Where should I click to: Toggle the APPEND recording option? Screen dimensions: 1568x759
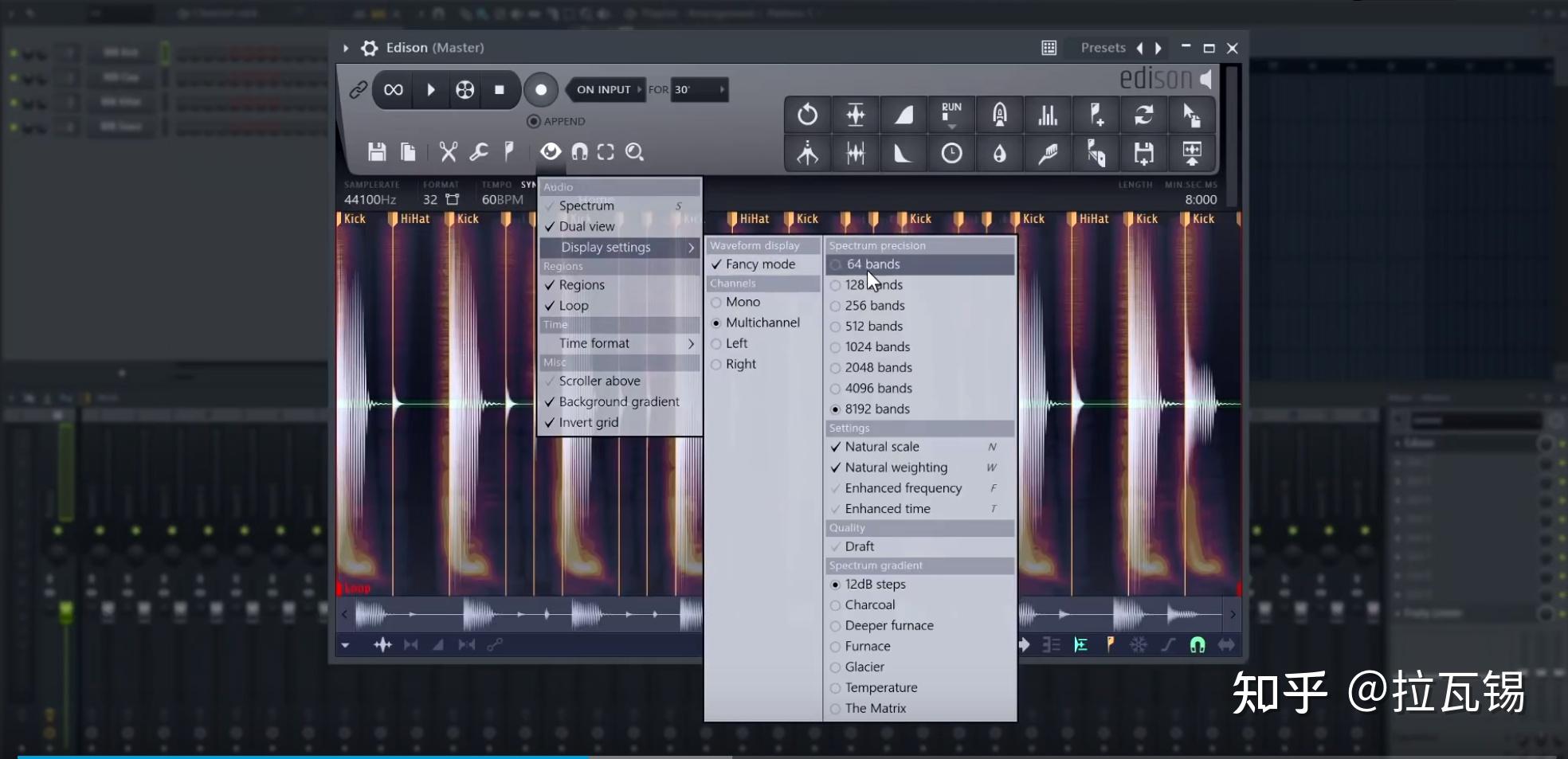pos(556,121)
